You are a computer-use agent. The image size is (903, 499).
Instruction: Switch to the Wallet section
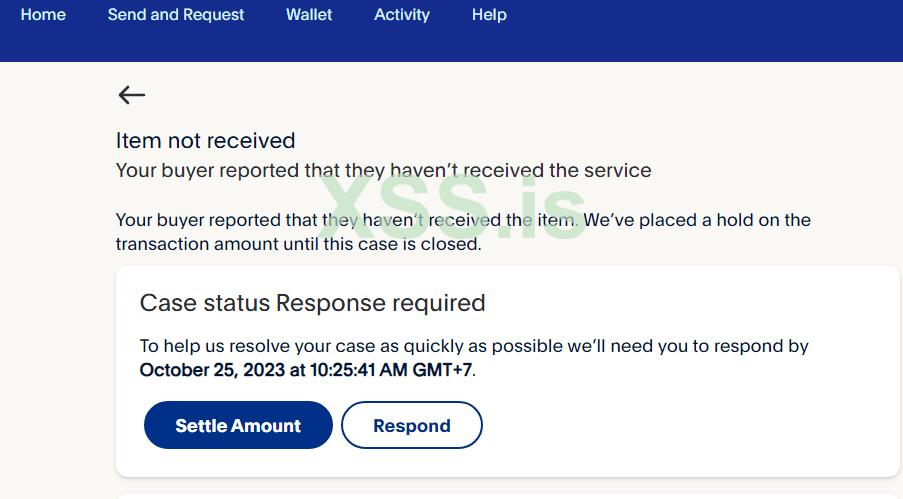pos(309,15)
